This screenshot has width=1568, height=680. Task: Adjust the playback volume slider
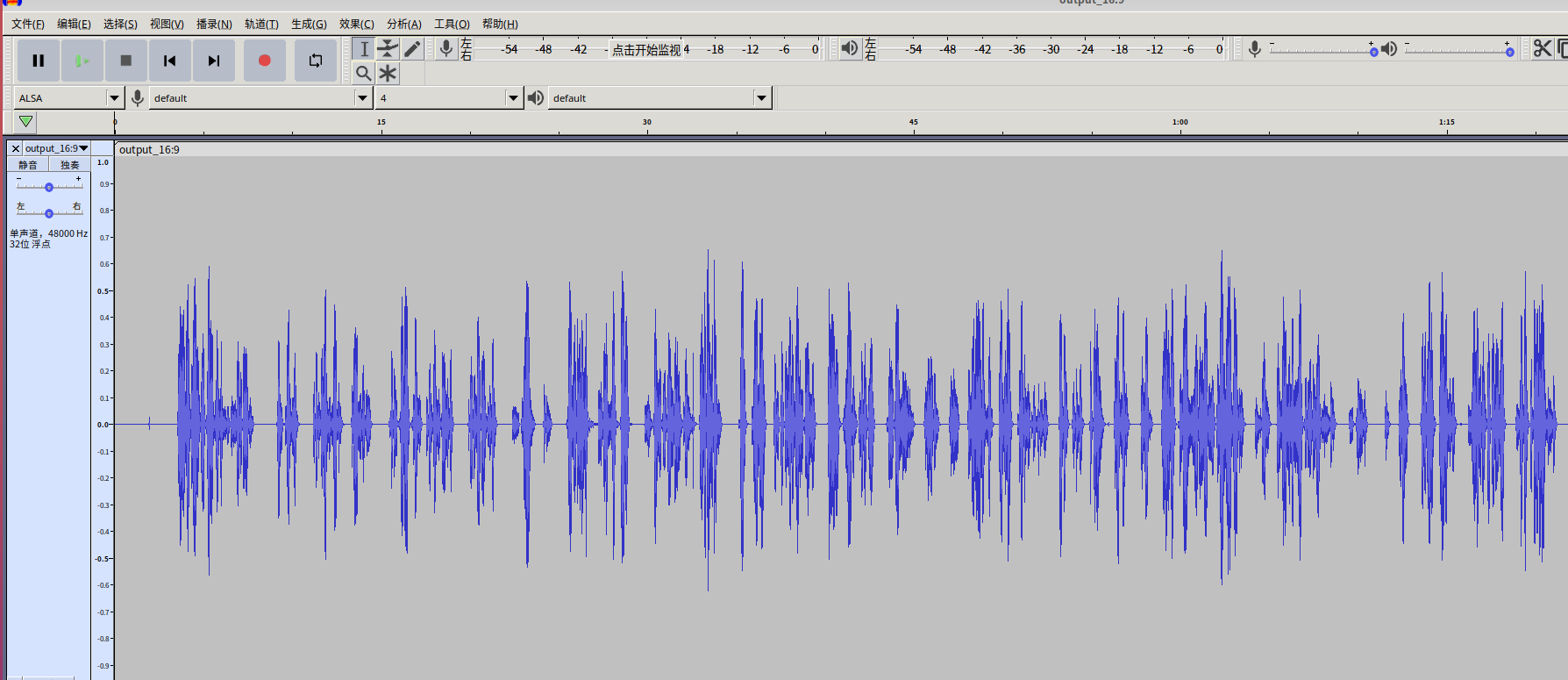[1457, 50]
